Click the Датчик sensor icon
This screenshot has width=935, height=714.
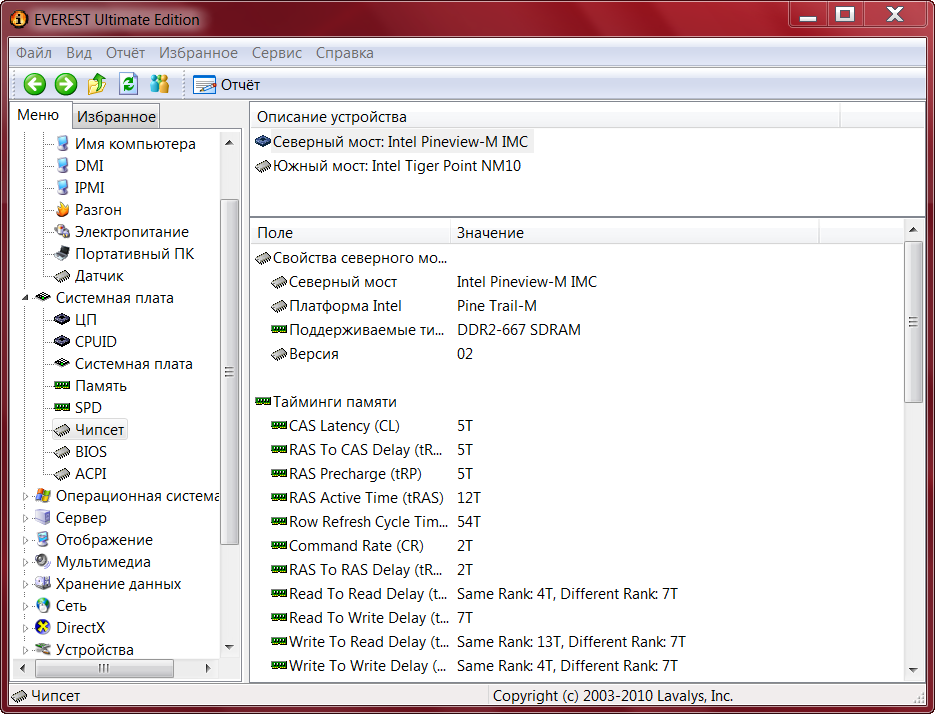(62, 276)
